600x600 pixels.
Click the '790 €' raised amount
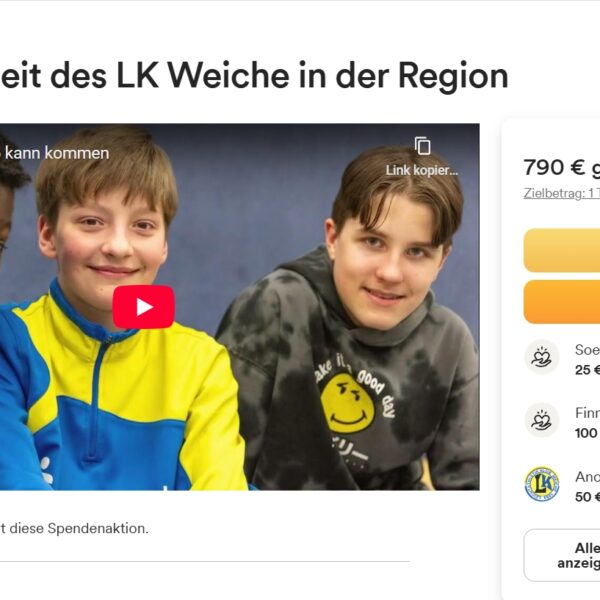554,167
